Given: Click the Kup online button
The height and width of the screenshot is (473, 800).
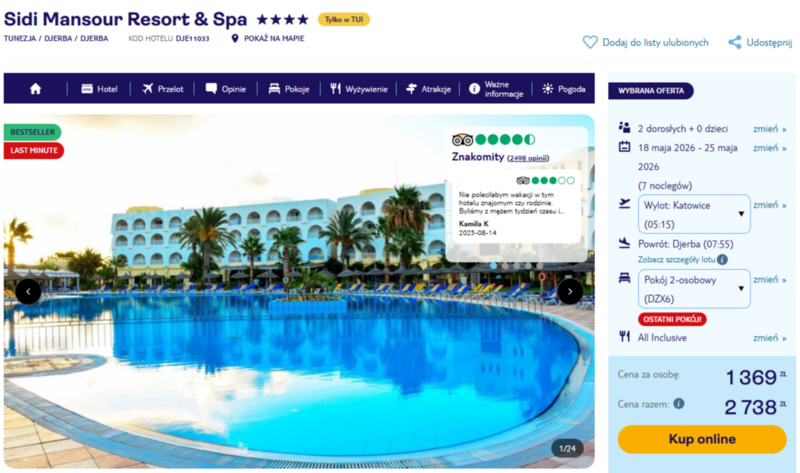Looking at the screenshot, I should pyautogui.click(x=702, y=439).
